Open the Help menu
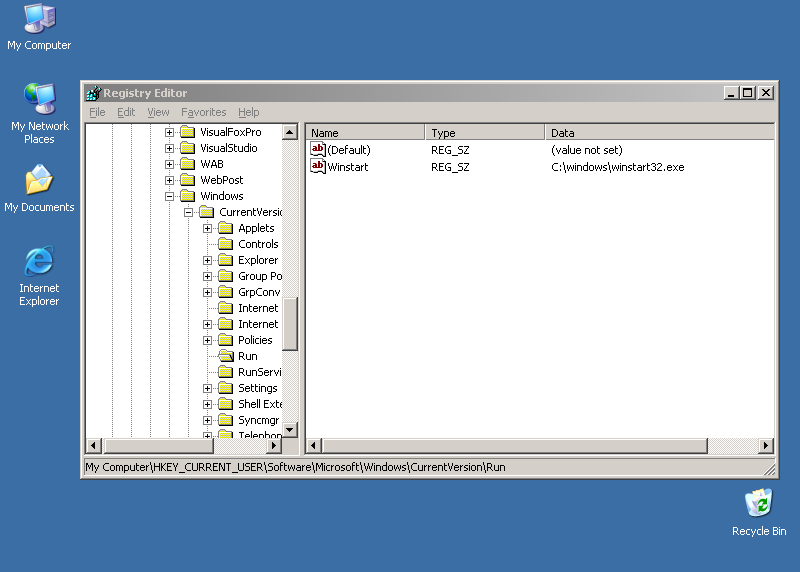Image resolution: width=800 pixels, height=572 pixels. pyautogui.click(x=248, y=112)
